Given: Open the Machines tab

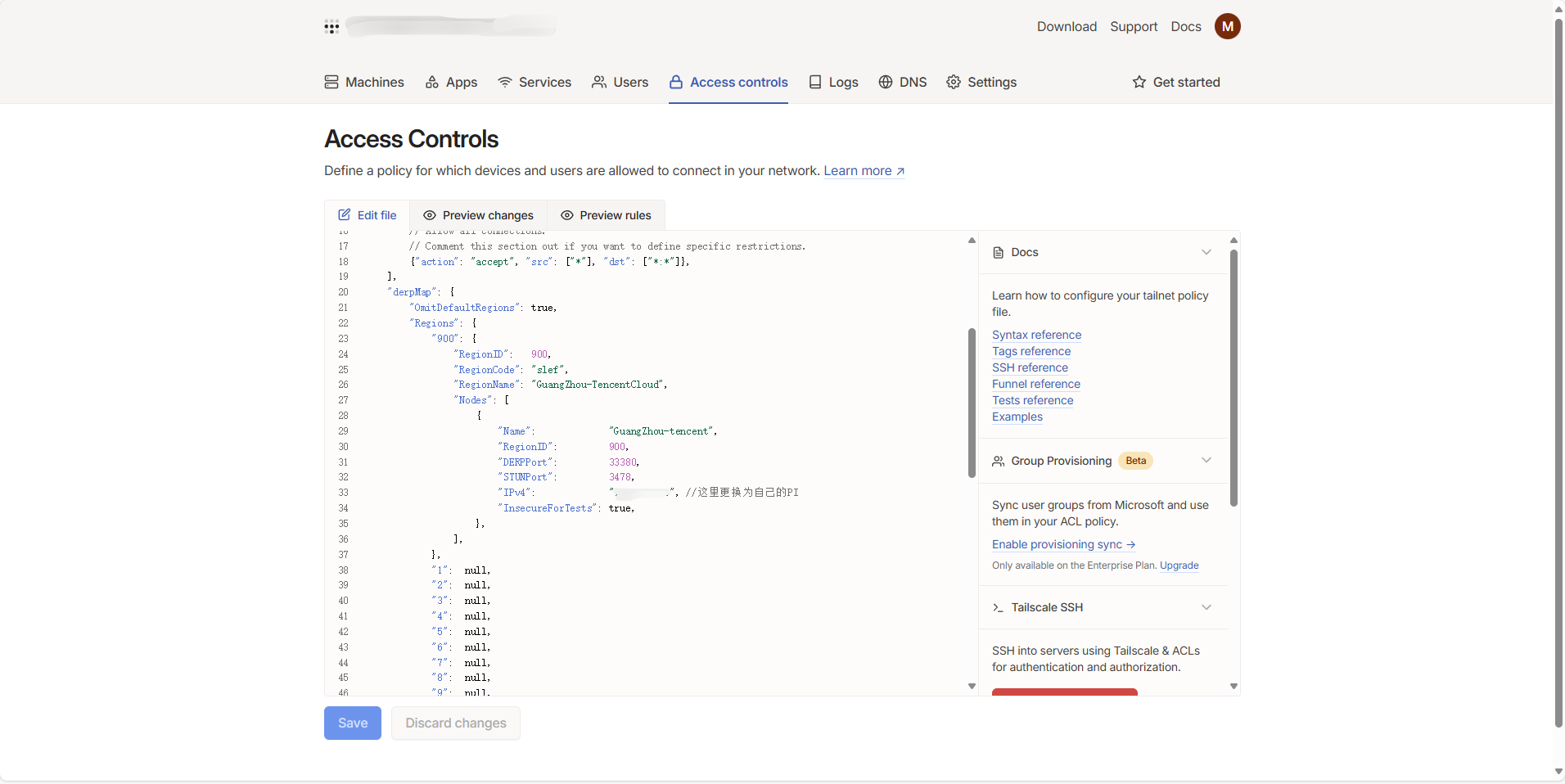Looking at the screenshot, I should point(364,82).
